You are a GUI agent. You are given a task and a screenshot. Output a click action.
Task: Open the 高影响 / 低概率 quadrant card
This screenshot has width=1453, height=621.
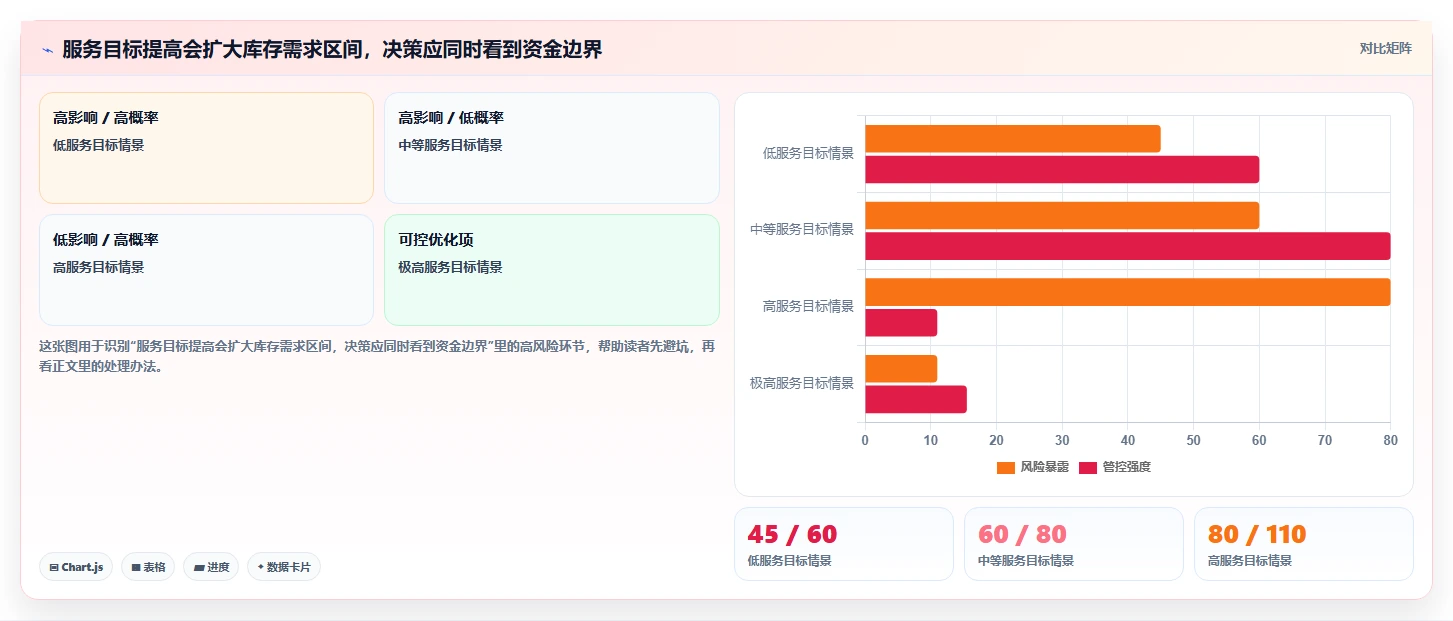(552, 148)
